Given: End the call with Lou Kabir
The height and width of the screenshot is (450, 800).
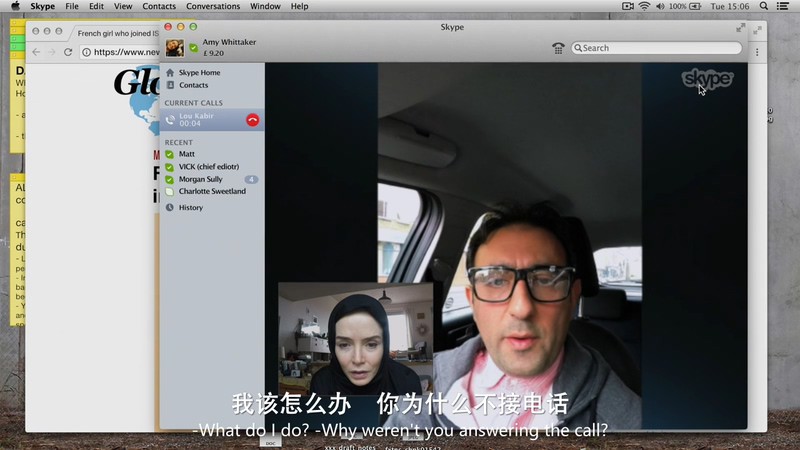Looking at the screenshot, I should (x=253, y=120).
